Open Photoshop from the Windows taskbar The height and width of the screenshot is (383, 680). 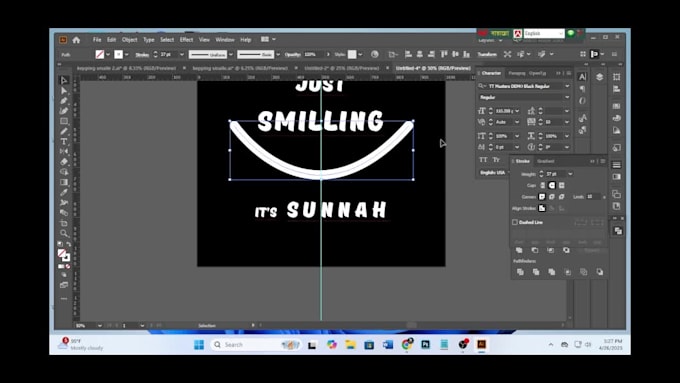coord(425,344)
